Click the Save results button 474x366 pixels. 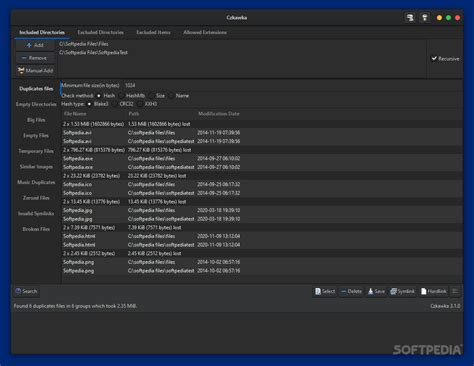click(376, 291)
